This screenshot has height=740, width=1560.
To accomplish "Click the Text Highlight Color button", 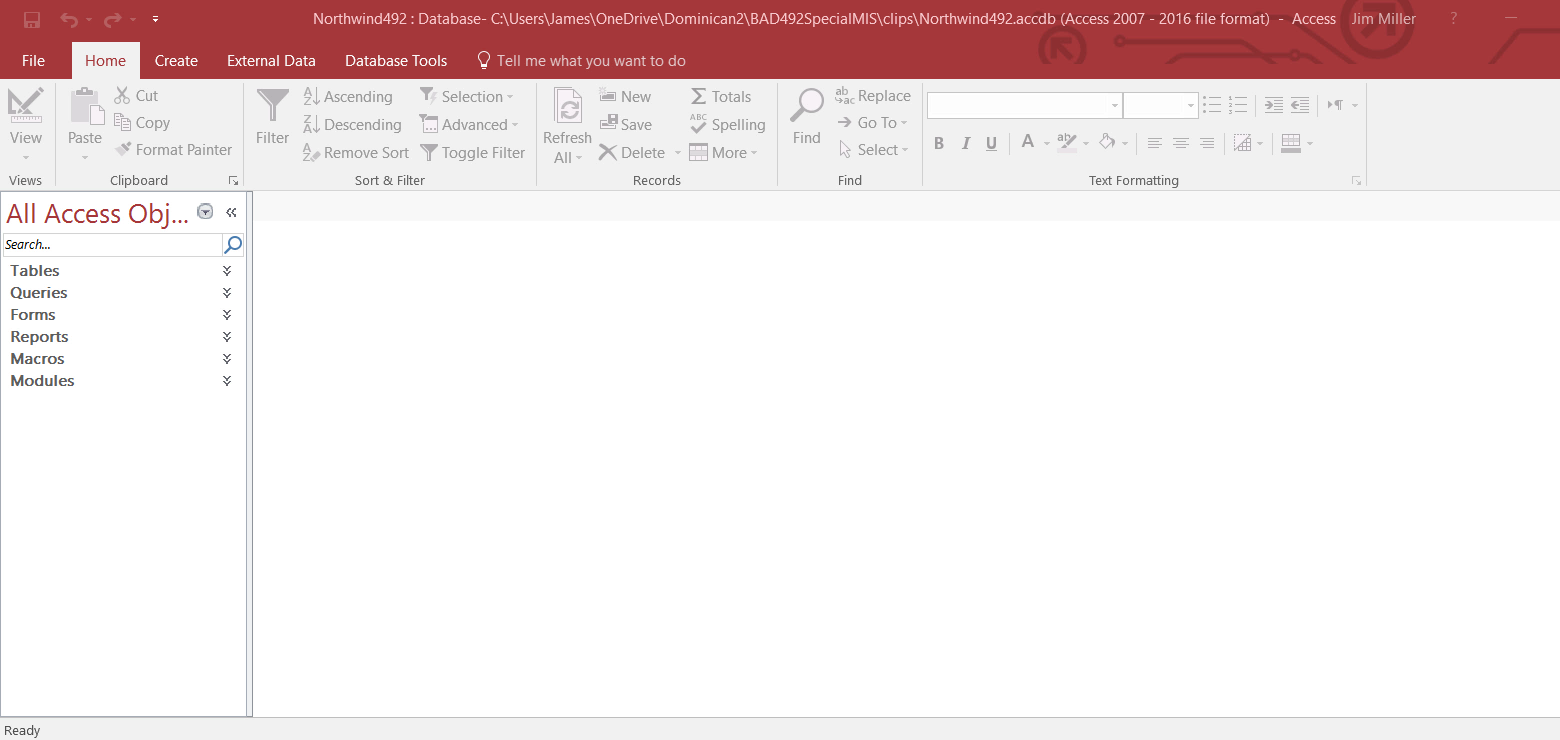I will tap(1066, 143).
